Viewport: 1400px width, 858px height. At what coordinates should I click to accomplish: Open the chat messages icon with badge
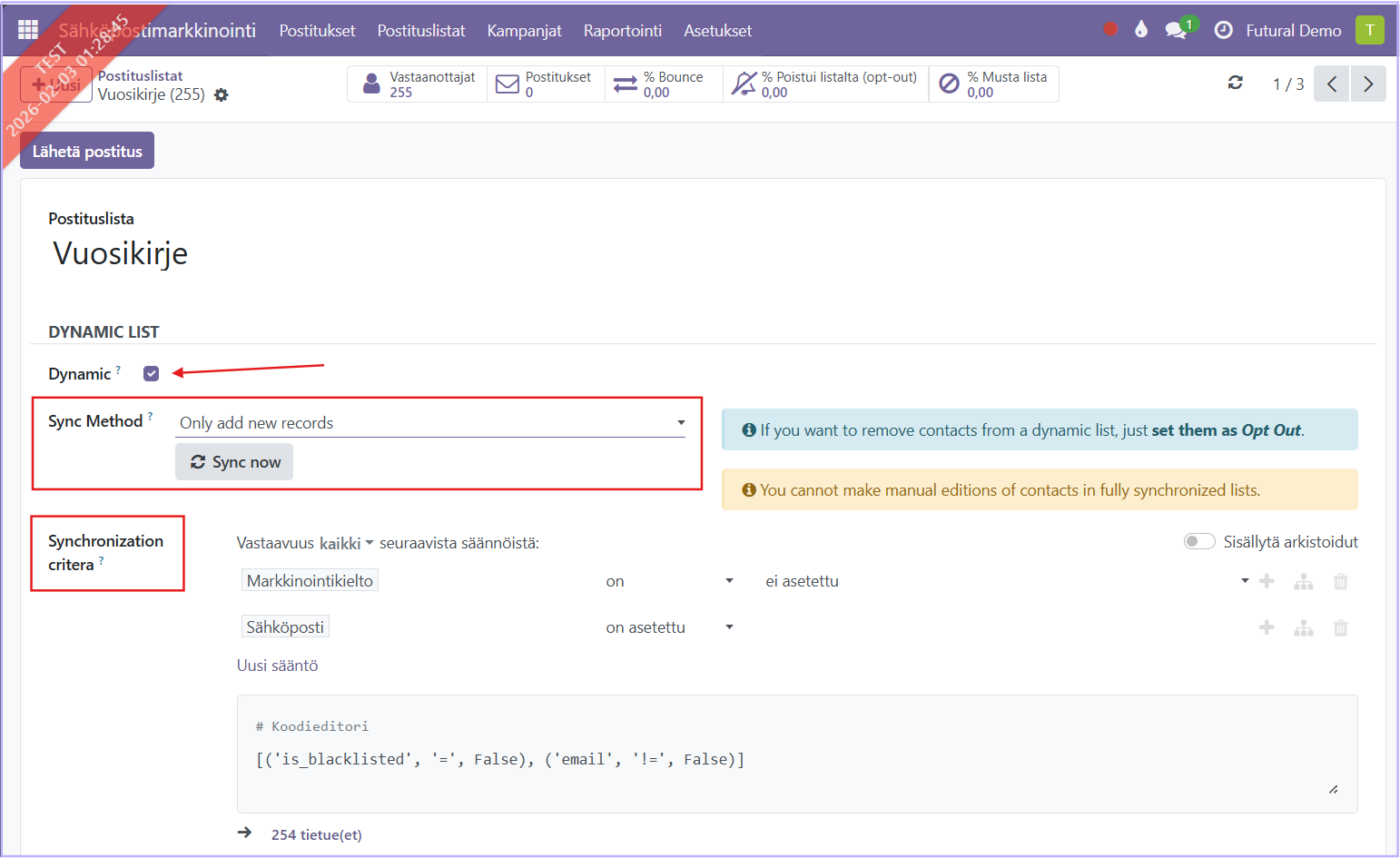1176,30
